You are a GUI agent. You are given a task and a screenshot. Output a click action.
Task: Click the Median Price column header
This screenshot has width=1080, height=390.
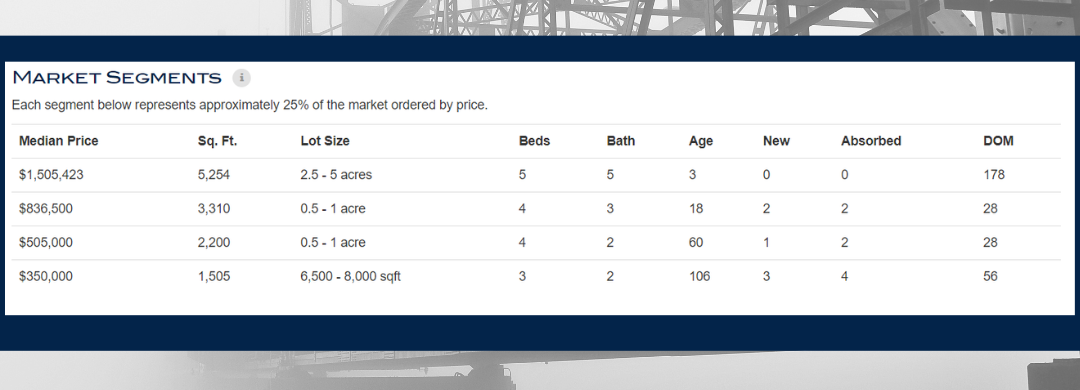click(x=59, y=141)
